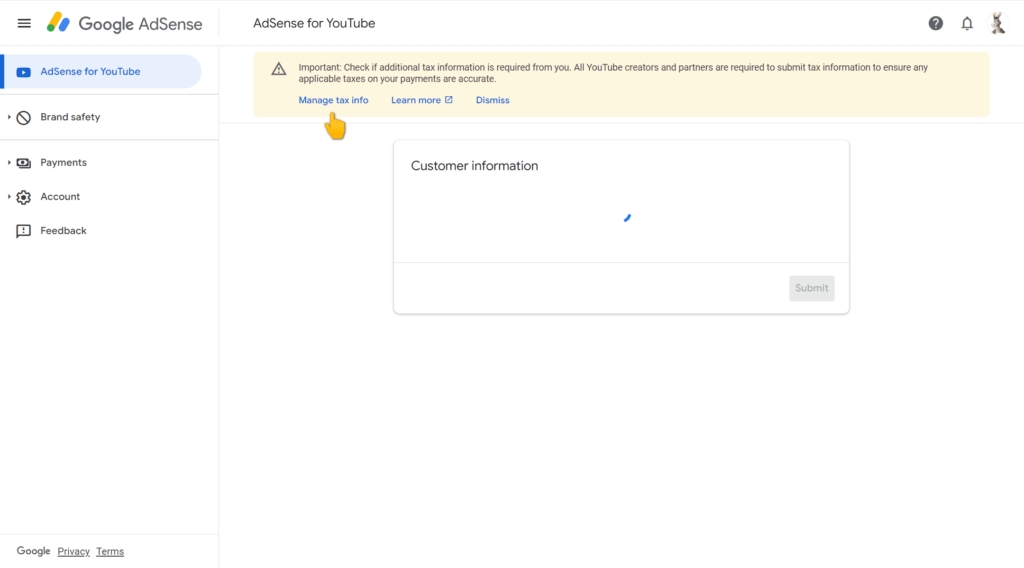Open the Terms link in footer
The height and width of the screenshot is (568, 1024).
(110, 552)
